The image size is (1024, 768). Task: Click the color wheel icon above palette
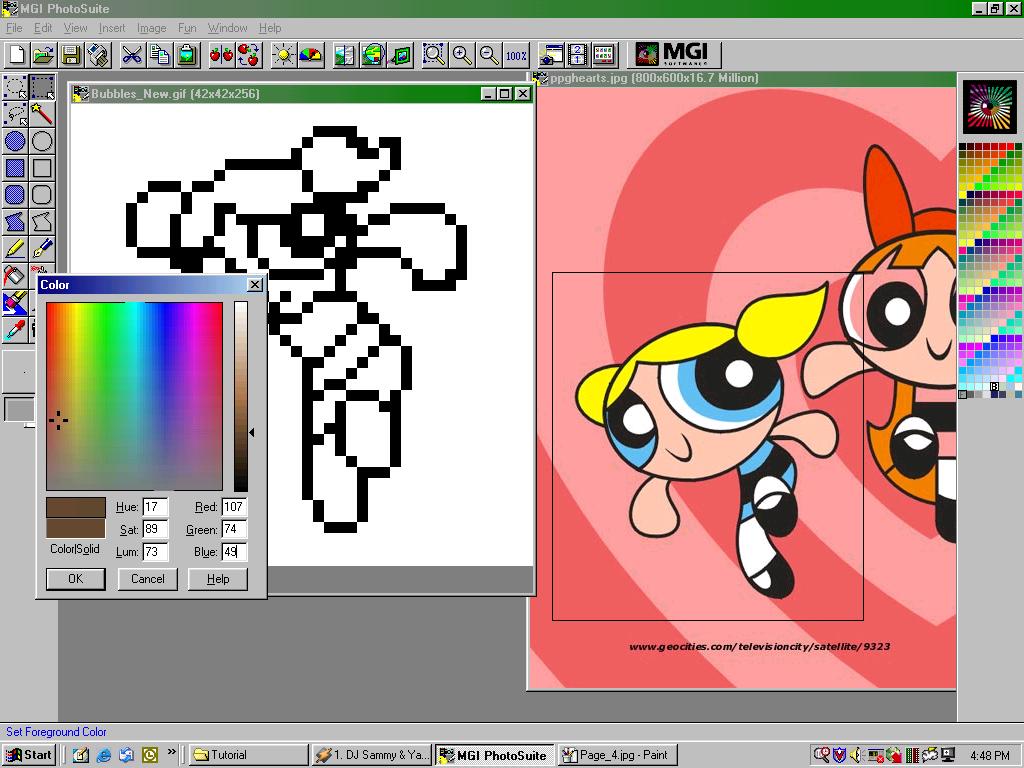(989, 107)
